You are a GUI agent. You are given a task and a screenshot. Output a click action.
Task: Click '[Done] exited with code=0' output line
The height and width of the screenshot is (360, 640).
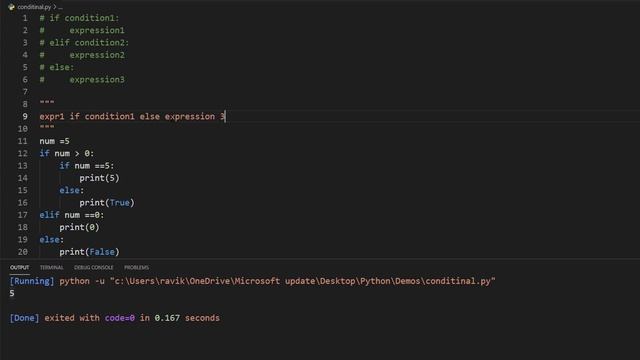click(114, 318)
